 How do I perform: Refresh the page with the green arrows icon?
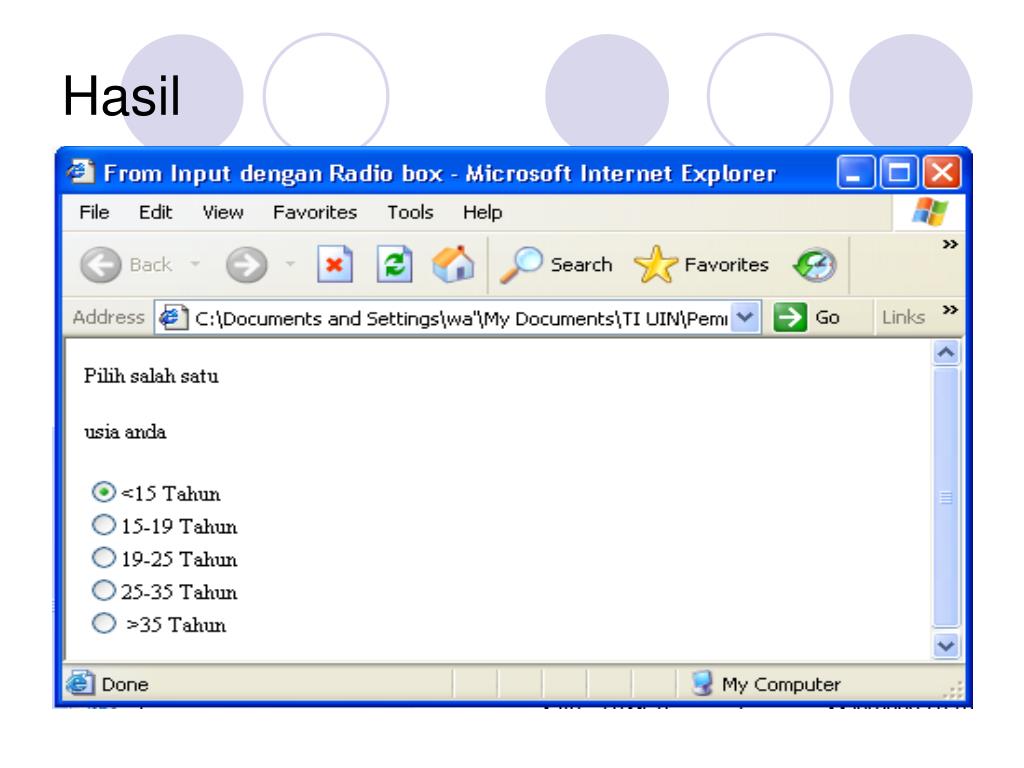pyautogui.click(x=394, y=264)
